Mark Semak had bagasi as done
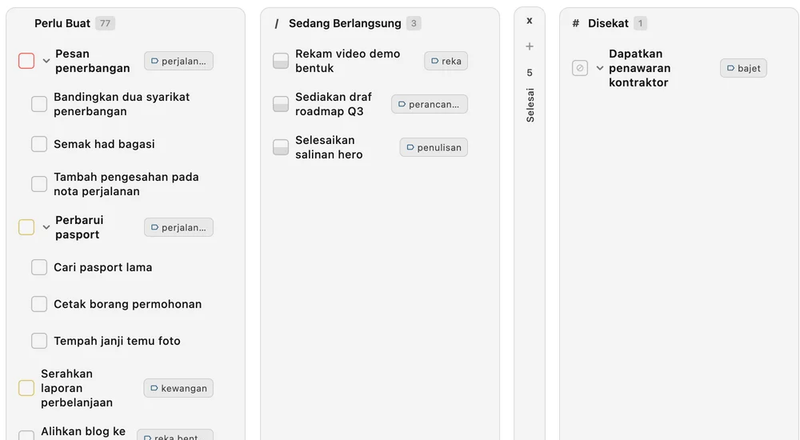This screenshot has height=440, width=800. [39, 144]
